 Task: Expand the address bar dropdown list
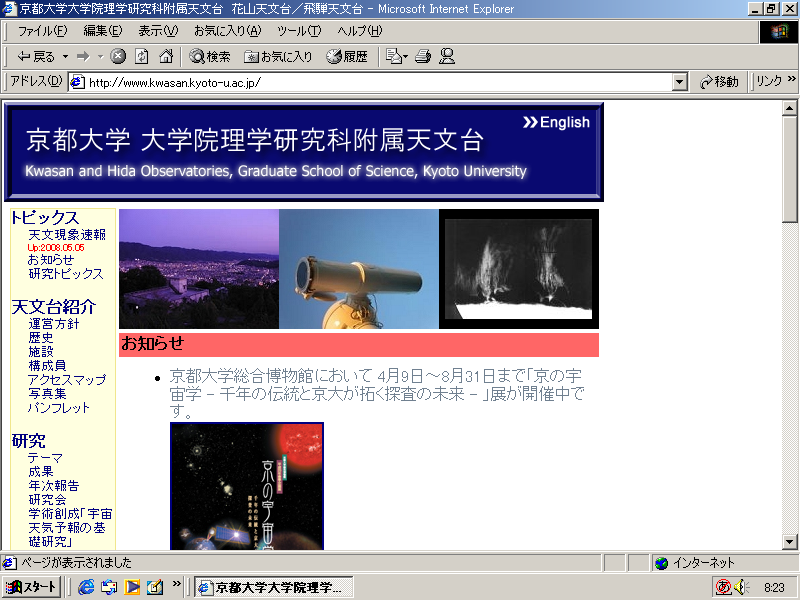(680, 82)
